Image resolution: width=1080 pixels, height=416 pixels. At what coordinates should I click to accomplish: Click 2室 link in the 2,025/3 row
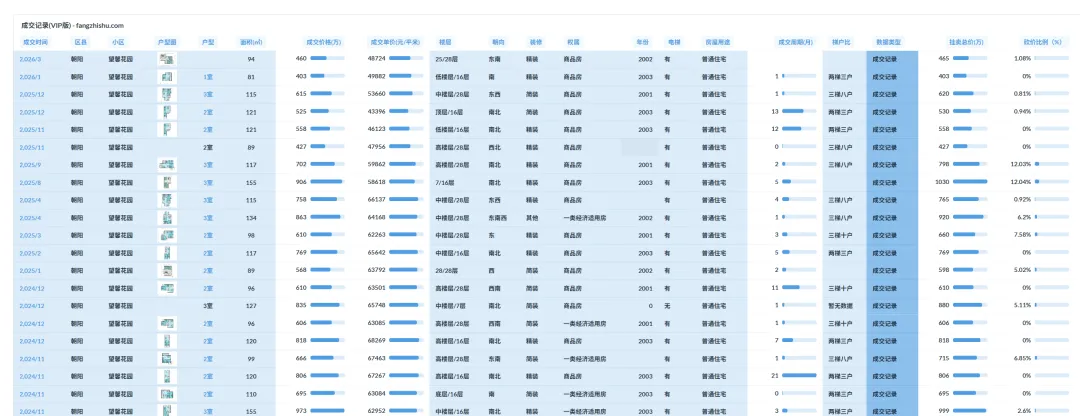tap(208, 235)
